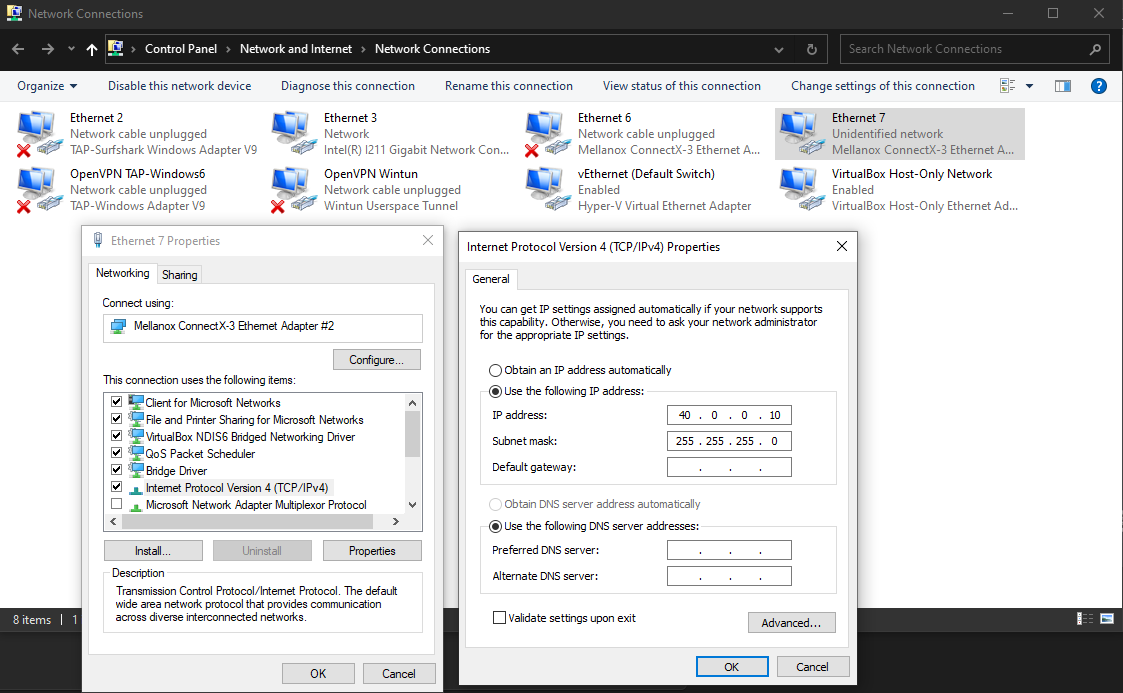The height and width of the screenshot is (693, 1123).
Task: Click Diagnose this connection
Action: click(x=348, y=86)
